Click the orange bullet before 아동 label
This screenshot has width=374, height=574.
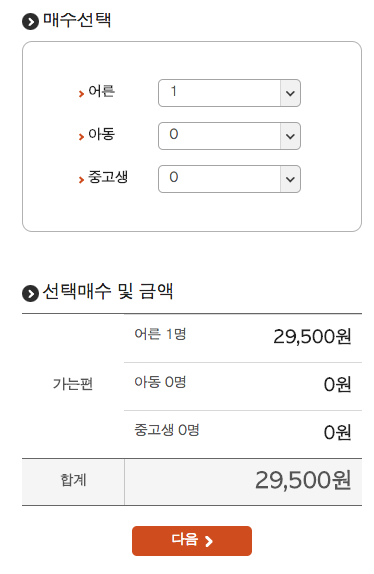click(81, 137)
